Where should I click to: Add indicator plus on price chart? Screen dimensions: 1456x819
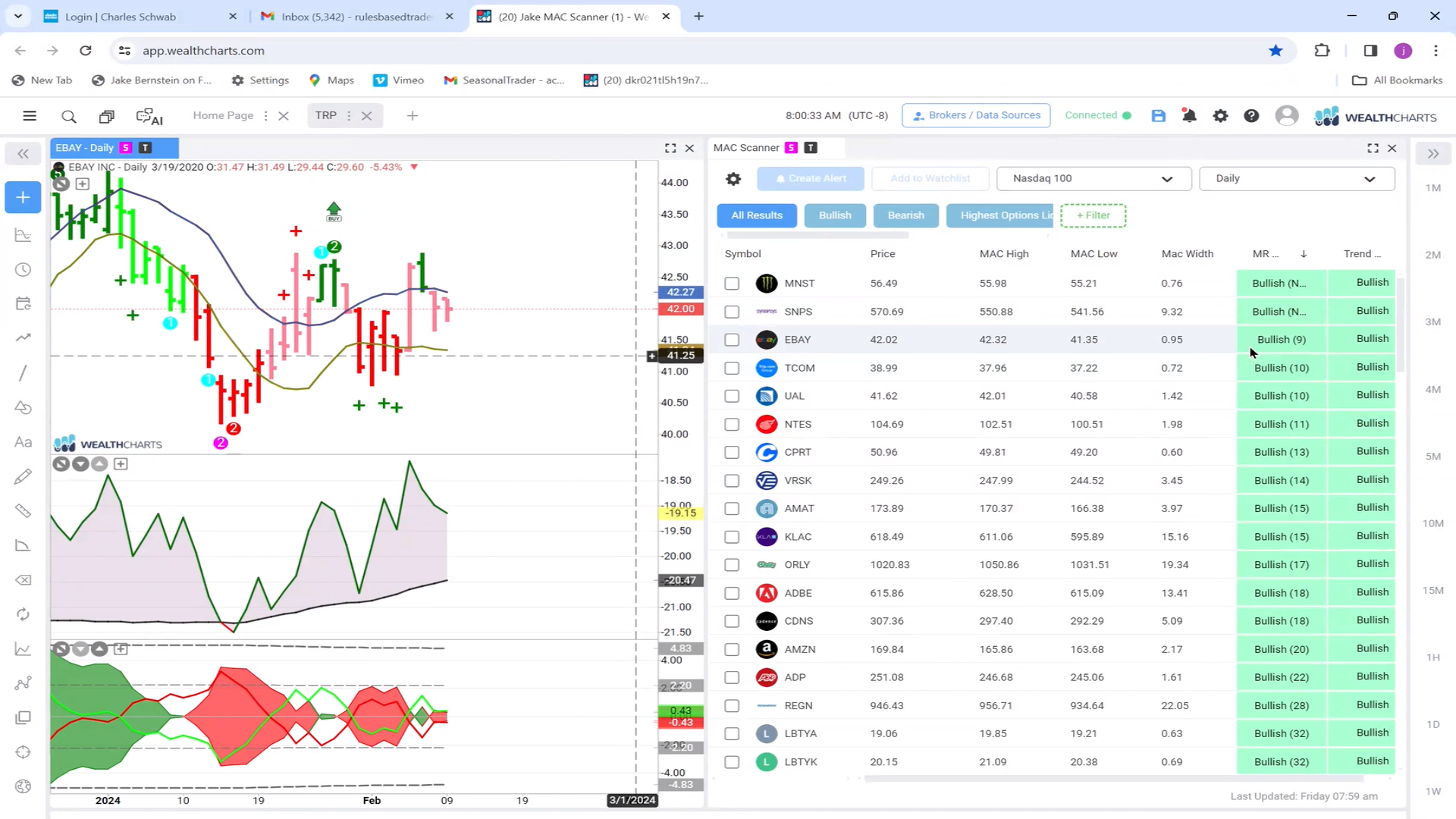point(83,184)
